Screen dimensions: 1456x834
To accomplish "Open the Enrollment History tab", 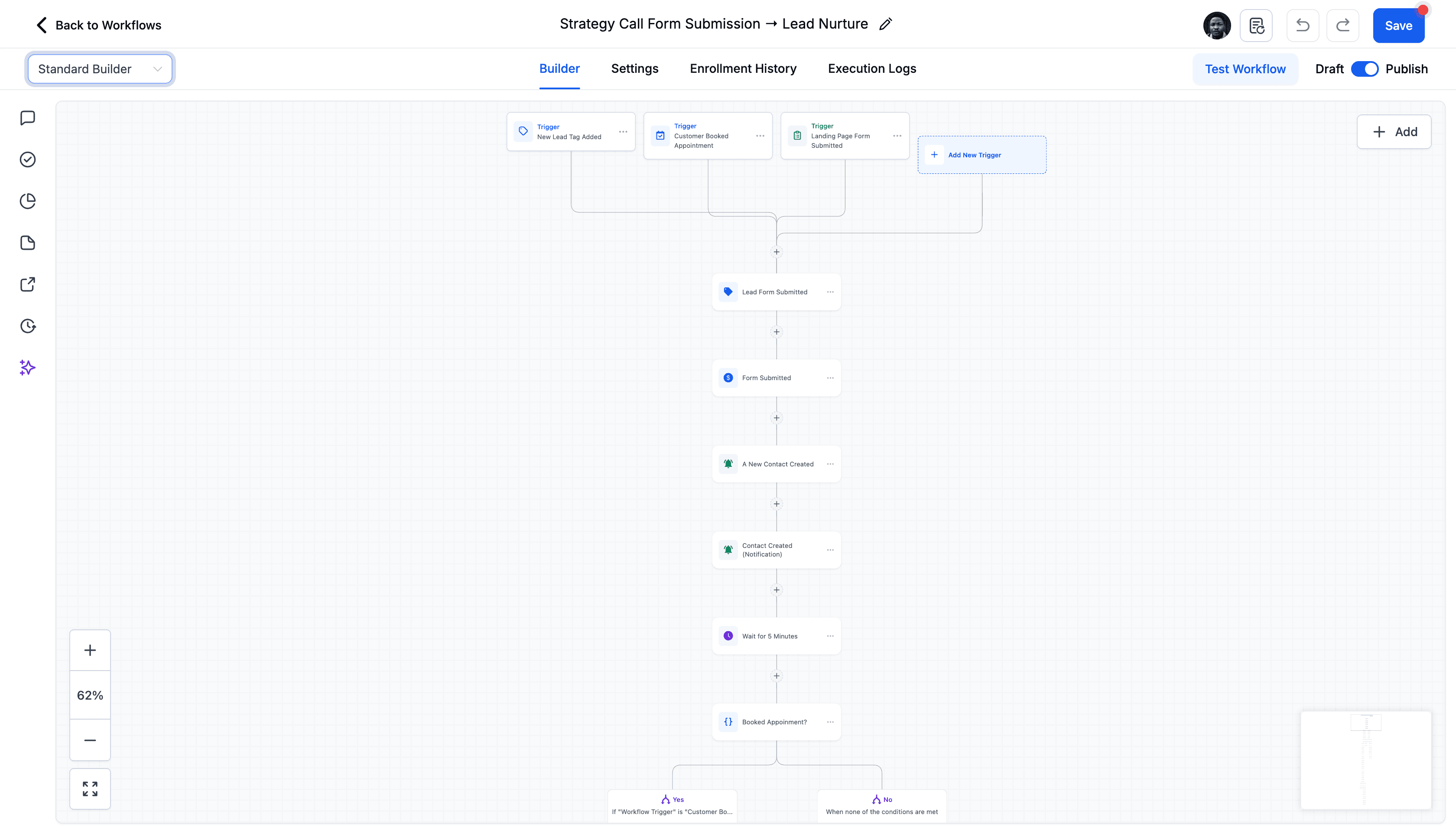I will click(x=743, y=69).
